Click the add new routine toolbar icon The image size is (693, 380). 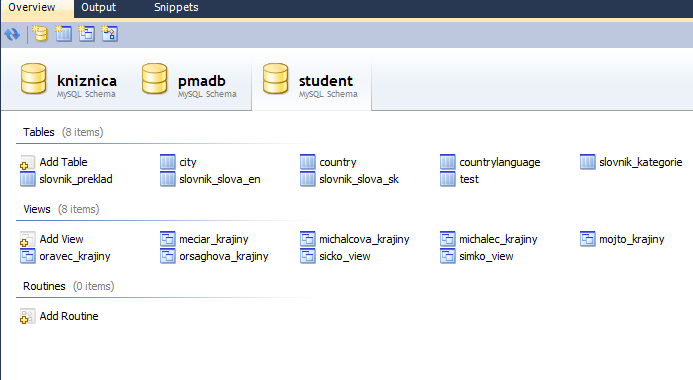pos(109,34)
